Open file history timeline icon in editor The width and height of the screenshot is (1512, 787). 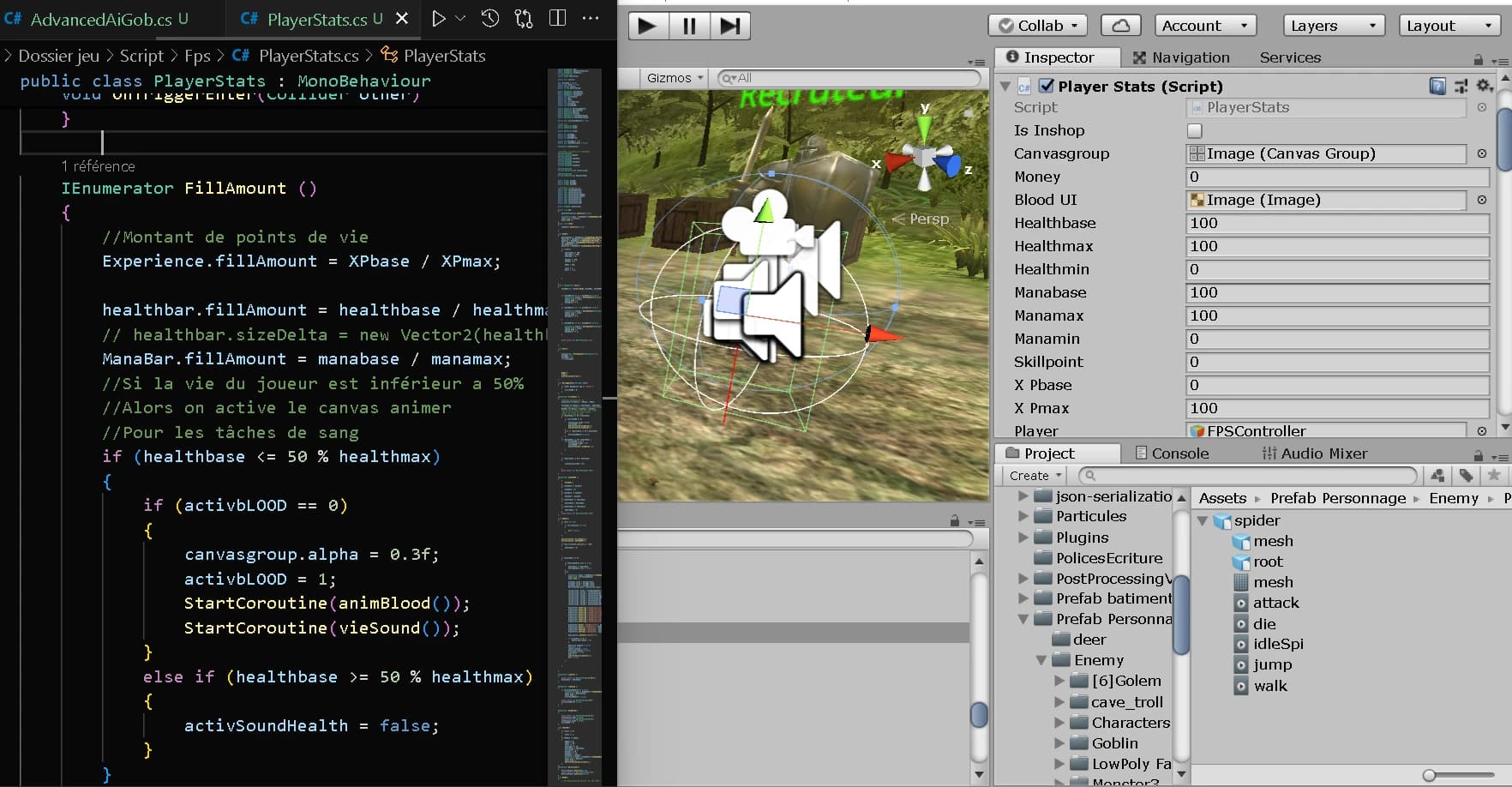coord(490,19)
